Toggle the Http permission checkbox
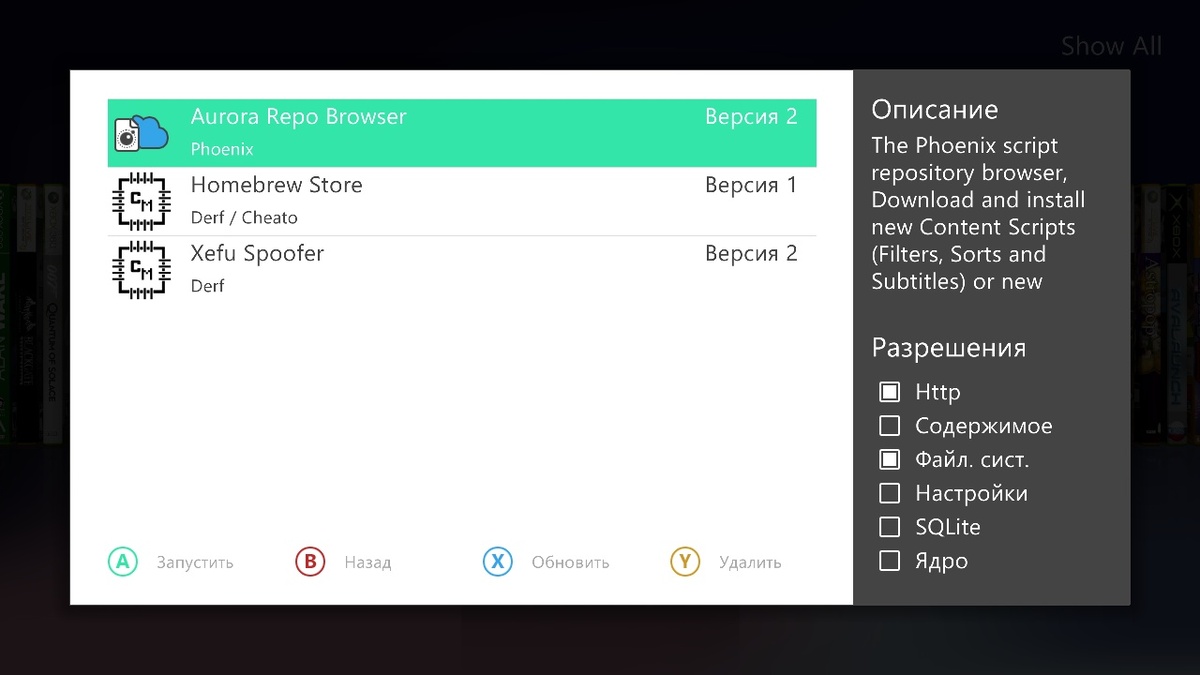 [x=889, y=392]
